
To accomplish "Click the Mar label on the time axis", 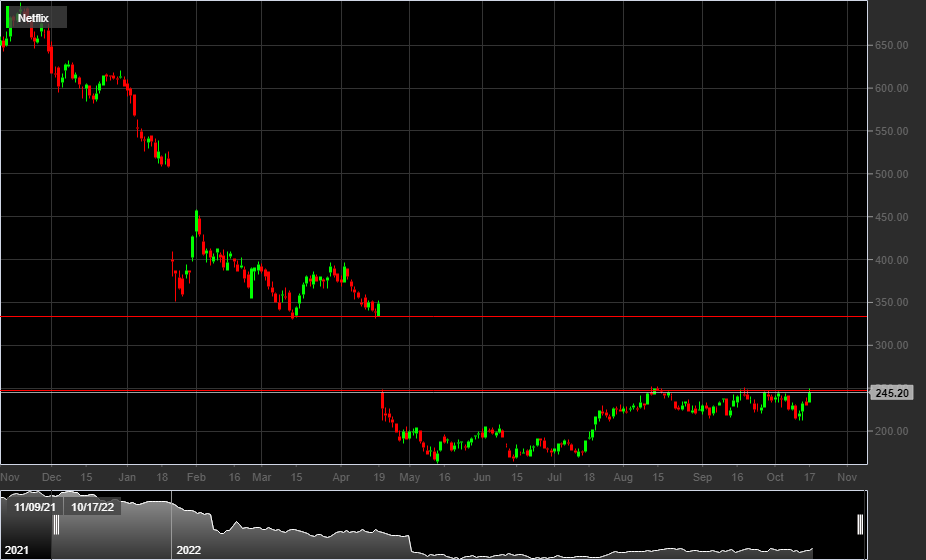I will 262,477.
